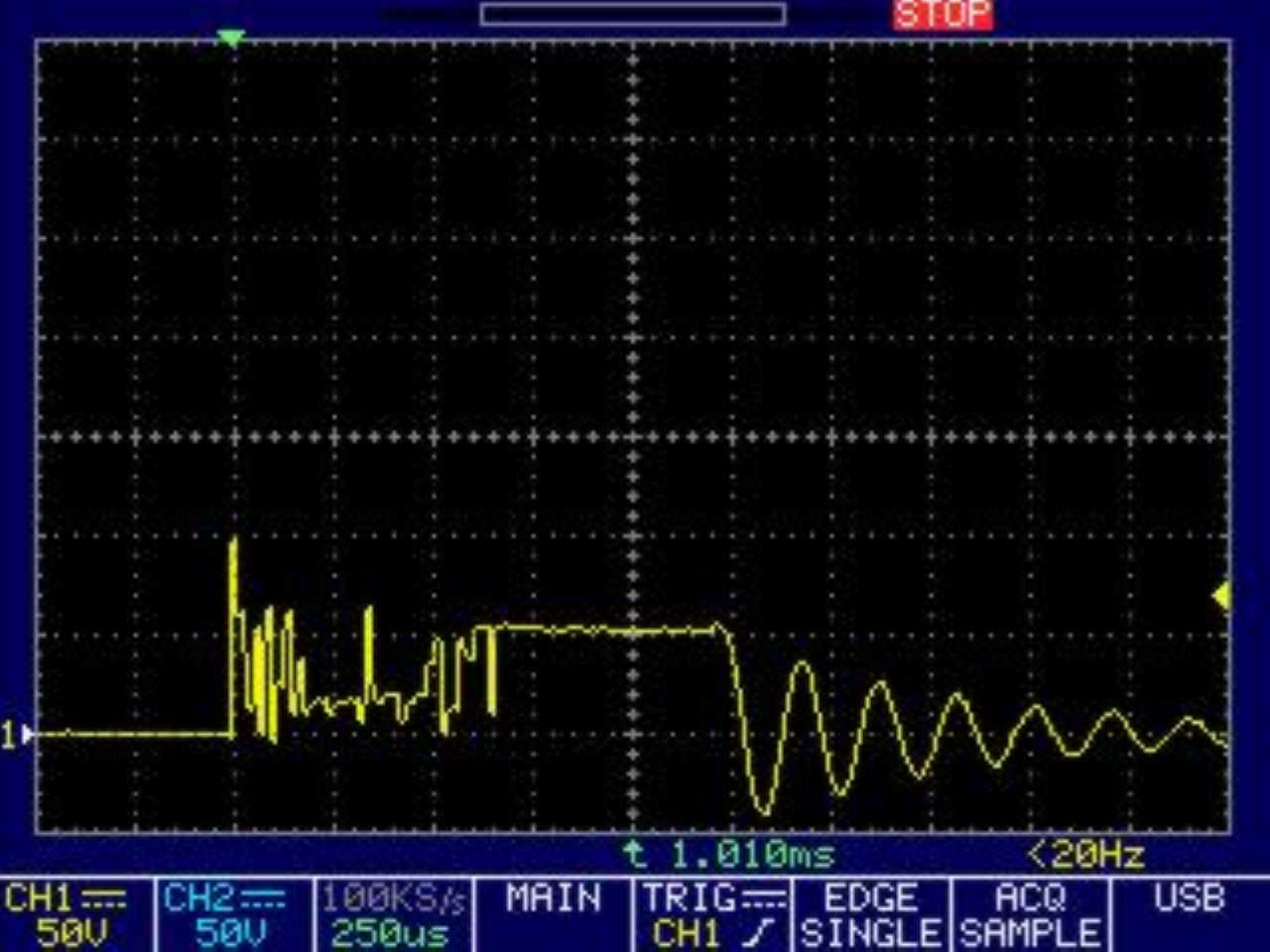
Task: Click the yellow trigger level arrow on right edge
Action: [1221, 595]
